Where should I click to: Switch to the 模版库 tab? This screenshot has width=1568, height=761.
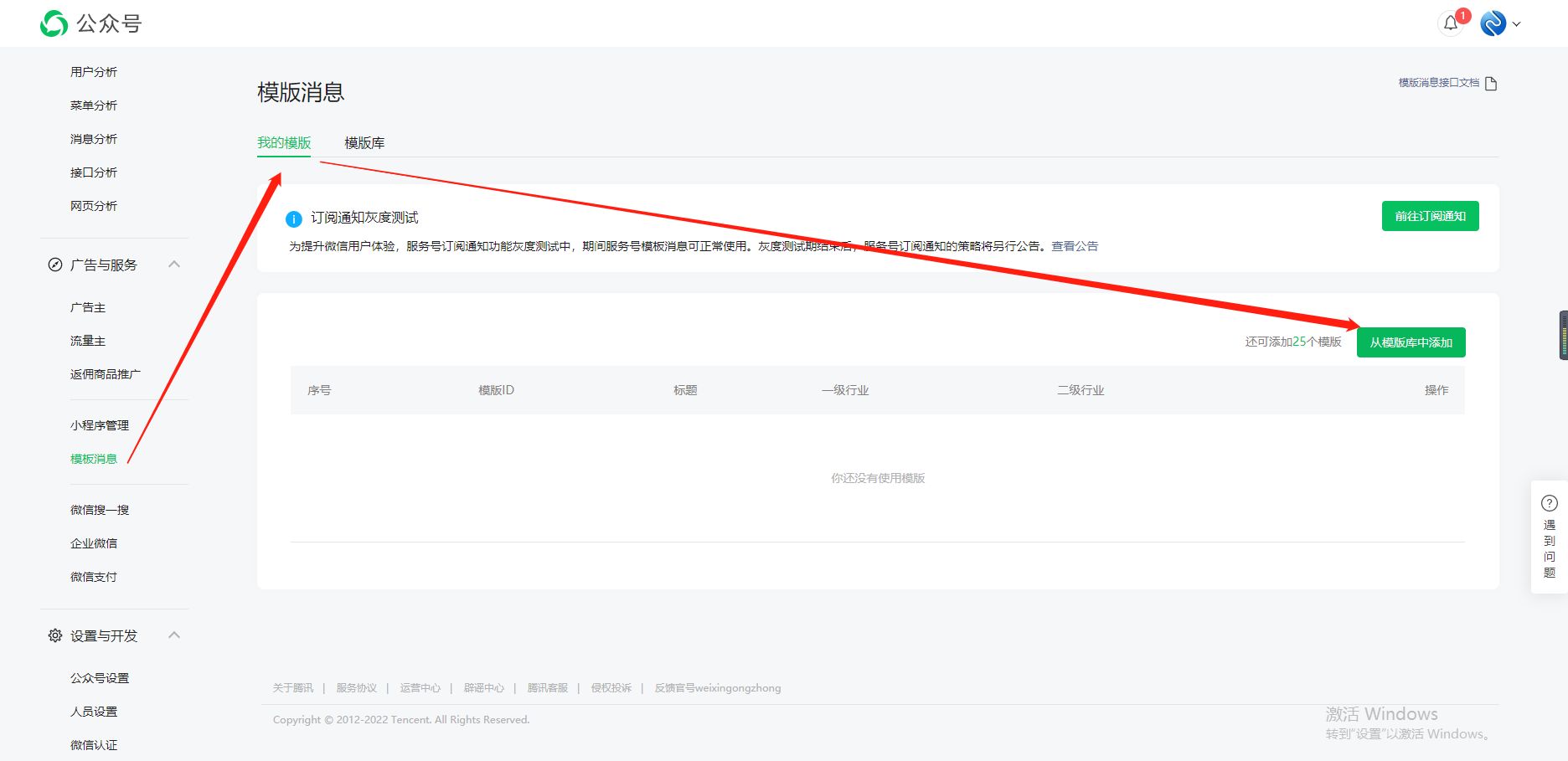pyautogui.click(x=364, y=142)
